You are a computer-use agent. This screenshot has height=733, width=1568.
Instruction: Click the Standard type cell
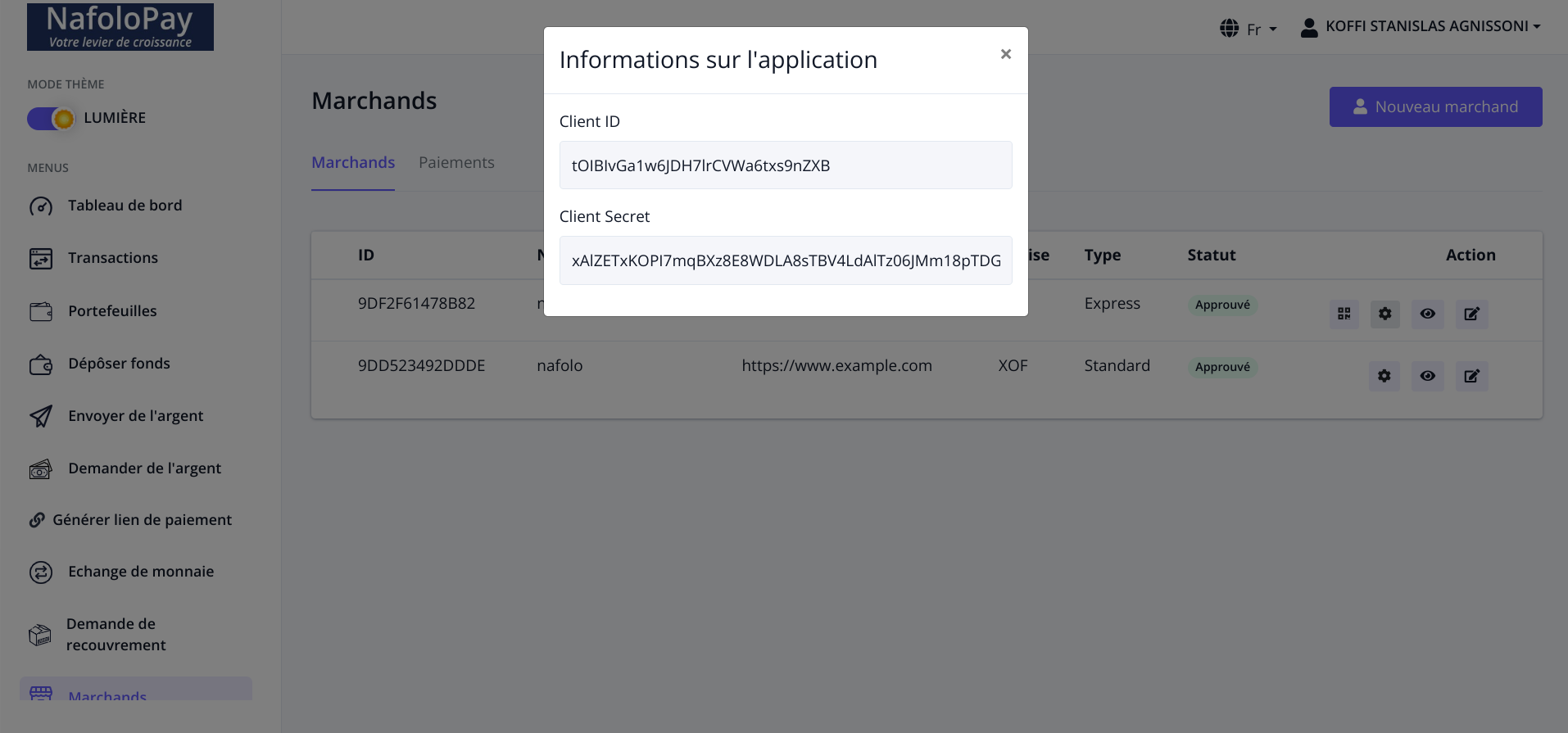pos(1117,366)
